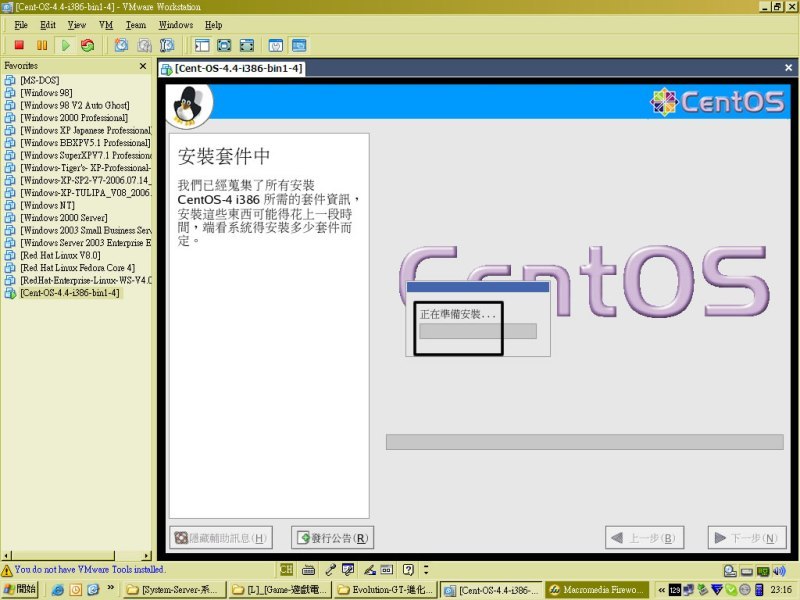Click the IME keyboard icon in language bar
800x600 pixels.
(308, 569)
